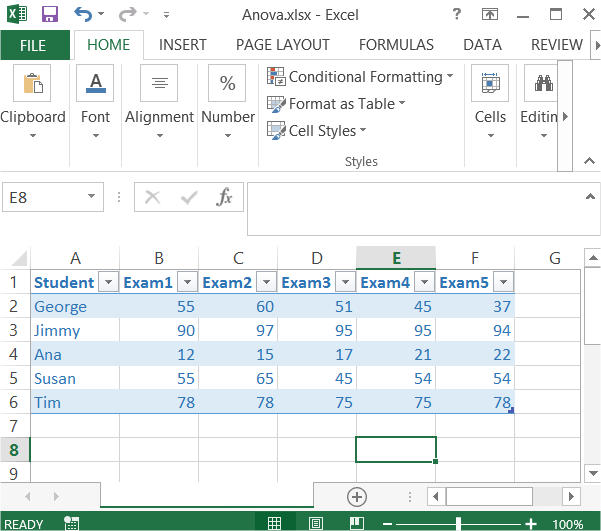Image resolution: width=601 pixels, height=531 pixels.
Task: Click the zoom out minus button
Action: (388, 524)
